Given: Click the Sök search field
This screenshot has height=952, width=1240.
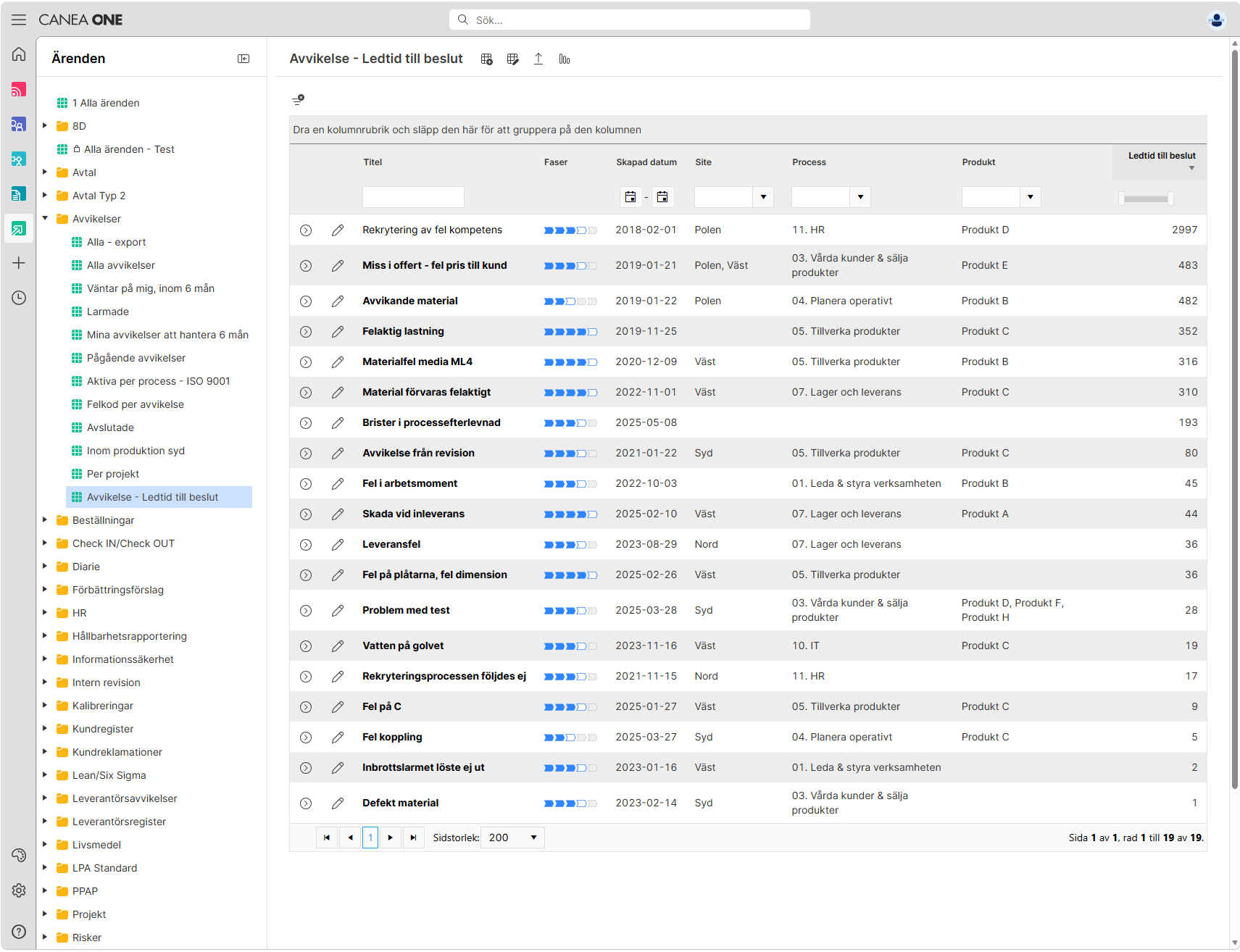Looking at the screenshot, I should click(629, 20).
